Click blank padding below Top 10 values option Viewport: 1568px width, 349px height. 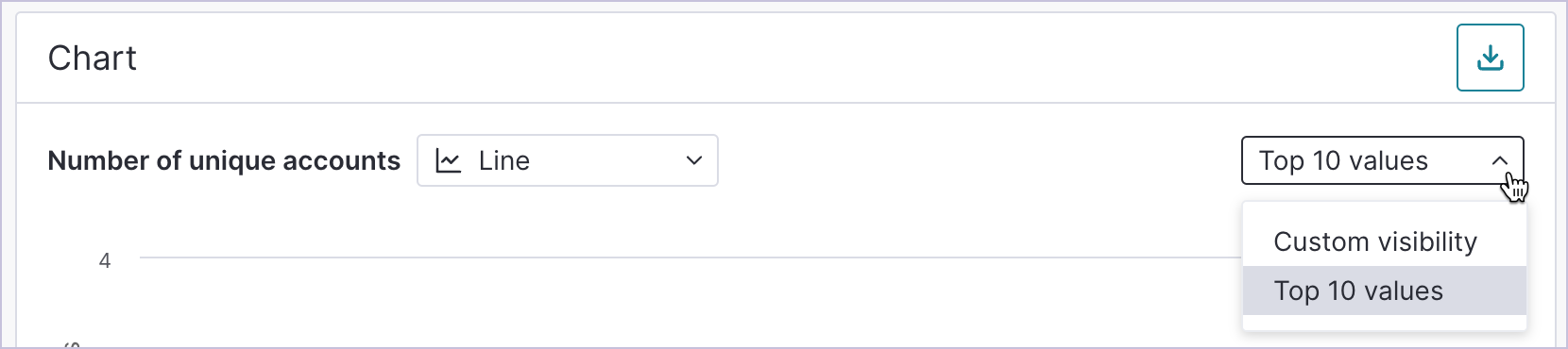(1385, 323)
